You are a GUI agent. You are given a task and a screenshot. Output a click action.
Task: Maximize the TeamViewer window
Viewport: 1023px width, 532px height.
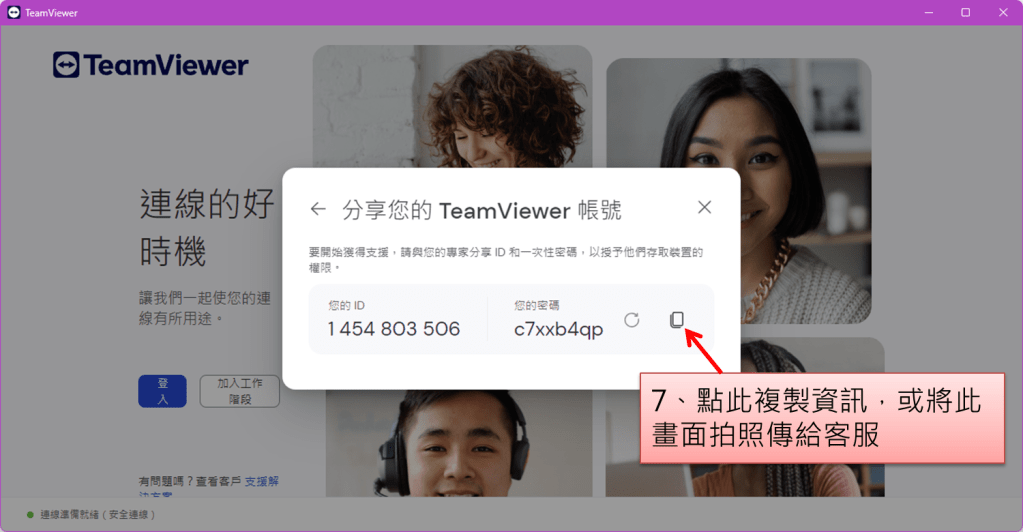pyautogui.click(x=965, y=13)
